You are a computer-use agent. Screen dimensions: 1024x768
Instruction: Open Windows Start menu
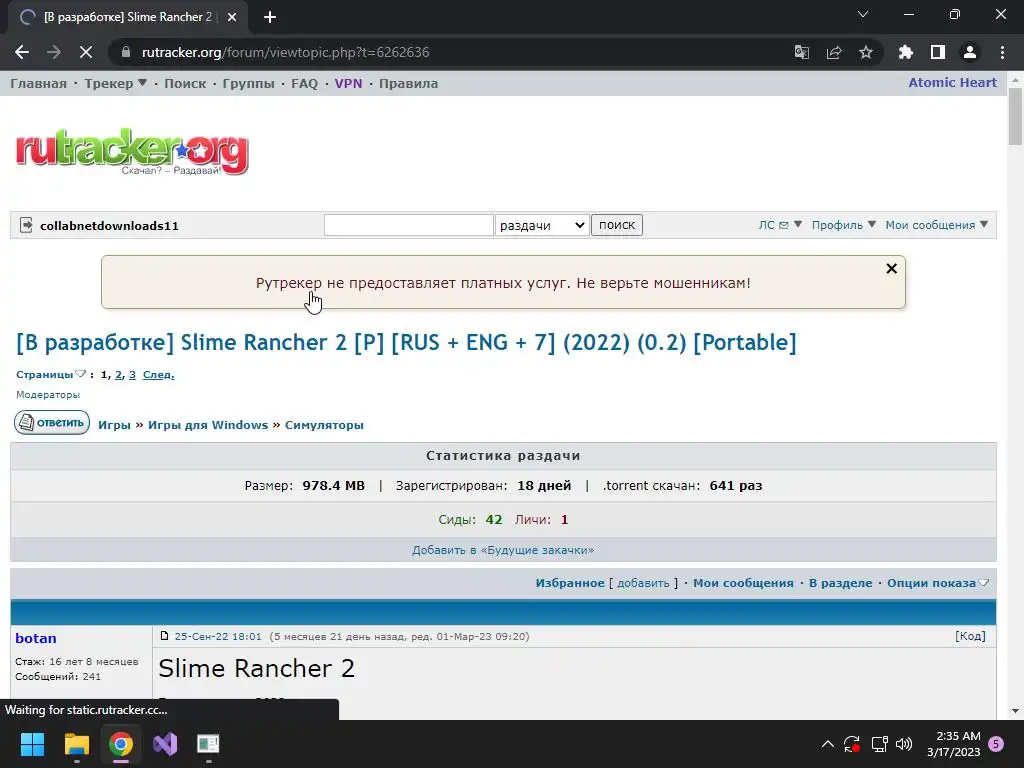tap(32, 744)
